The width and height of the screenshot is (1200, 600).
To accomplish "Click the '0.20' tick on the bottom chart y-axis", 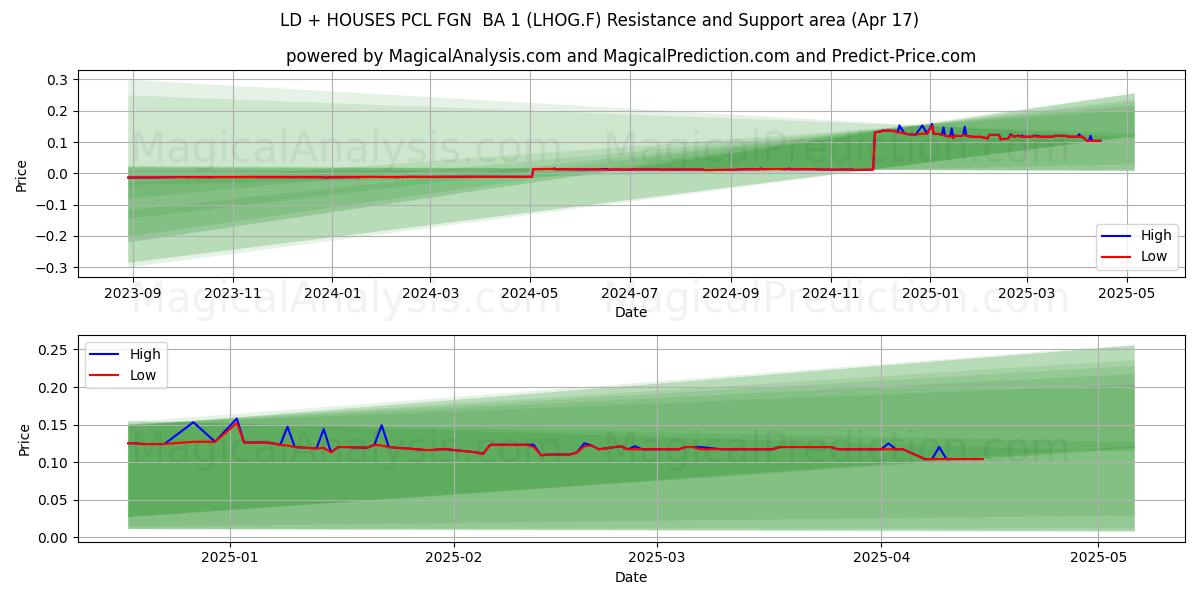I will [54, 388].
